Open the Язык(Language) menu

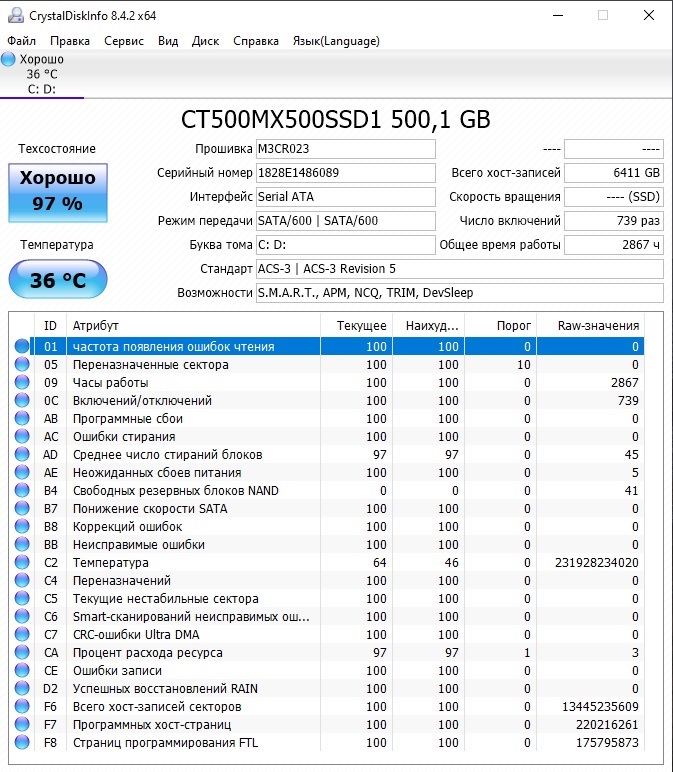[x=336, y=41]
